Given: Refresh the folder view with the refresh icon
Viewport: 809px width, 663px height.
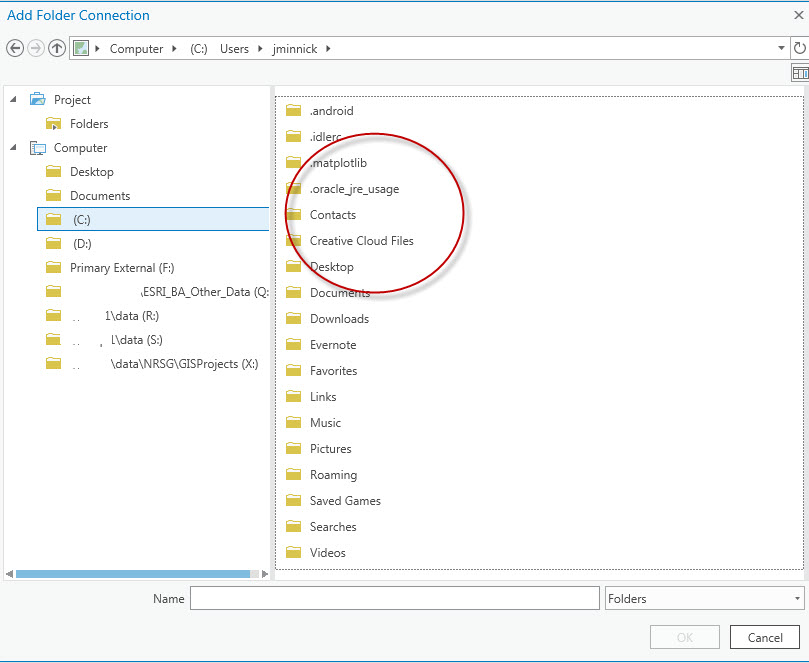Looking at the screenshot, I should click(799, 47).
